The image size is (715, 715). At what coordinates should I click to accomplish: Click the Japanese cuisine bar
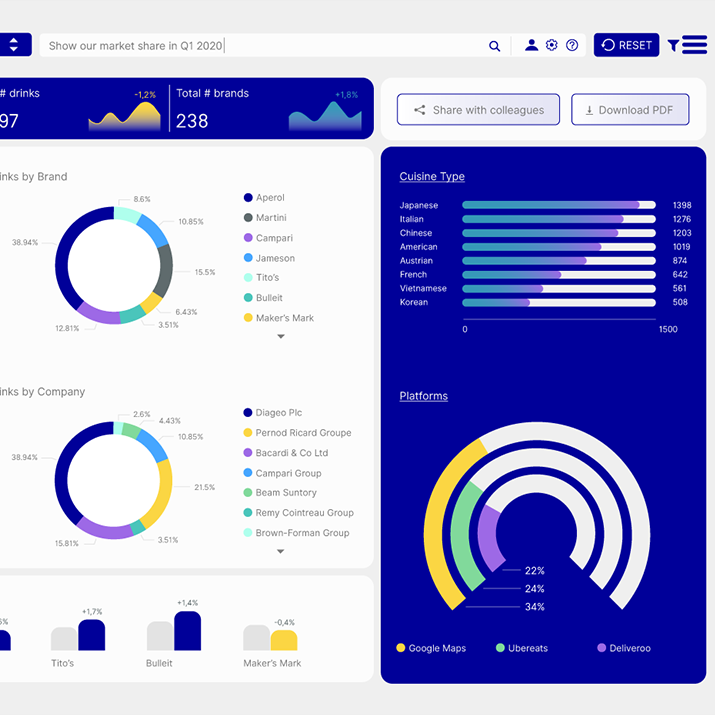(559, 205)
